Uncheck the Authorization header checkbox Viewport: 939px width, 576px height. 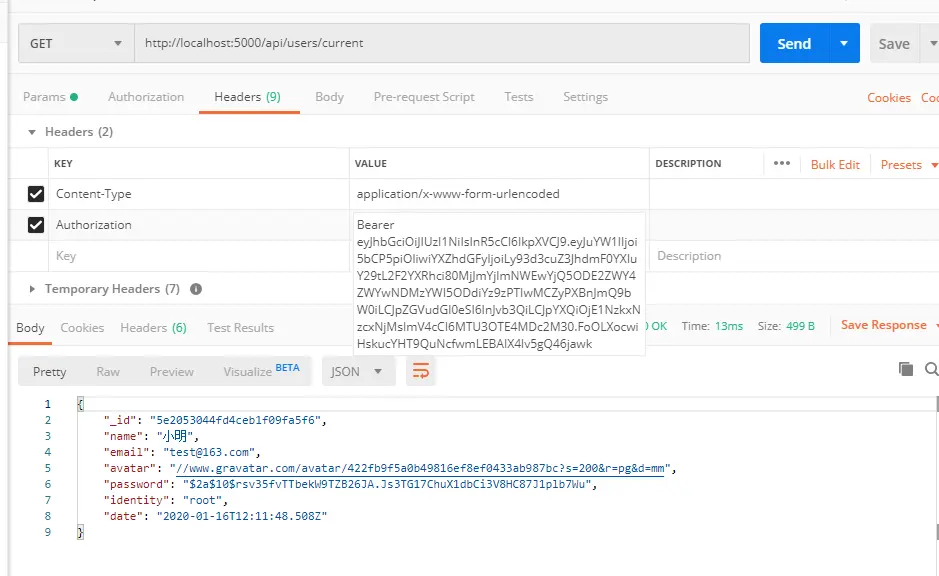[36, 225]
